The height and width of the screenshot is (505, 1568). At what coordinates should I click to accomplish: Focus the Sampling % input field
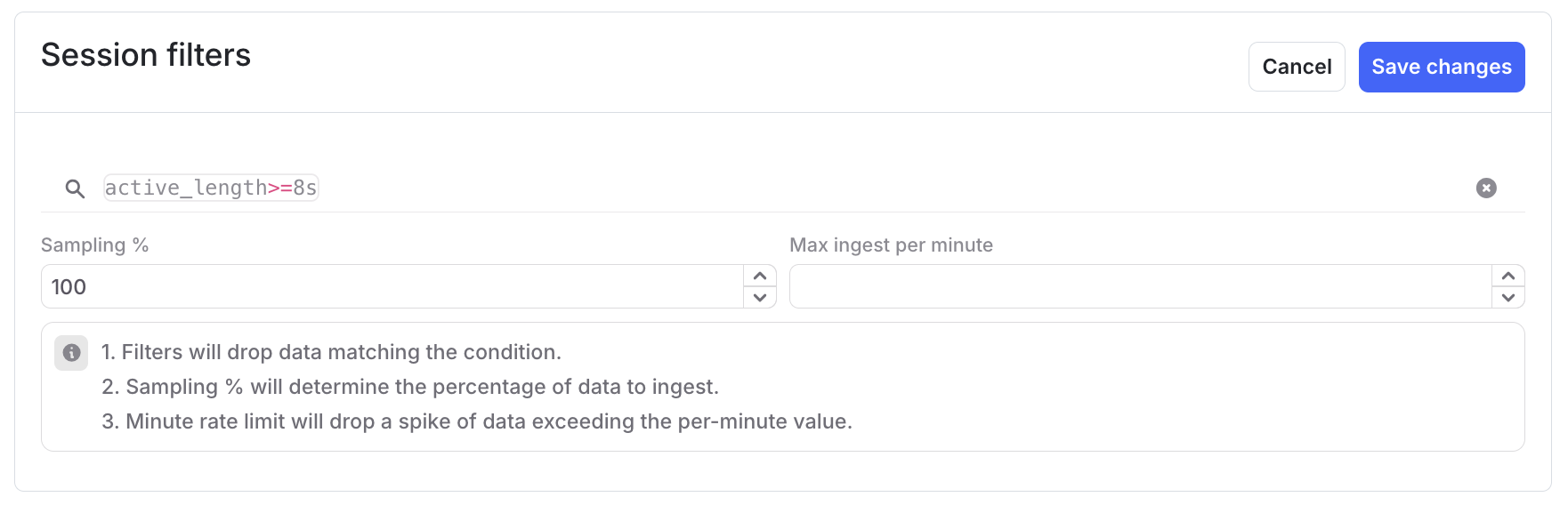pyautogui.click(x=392, y=287)
